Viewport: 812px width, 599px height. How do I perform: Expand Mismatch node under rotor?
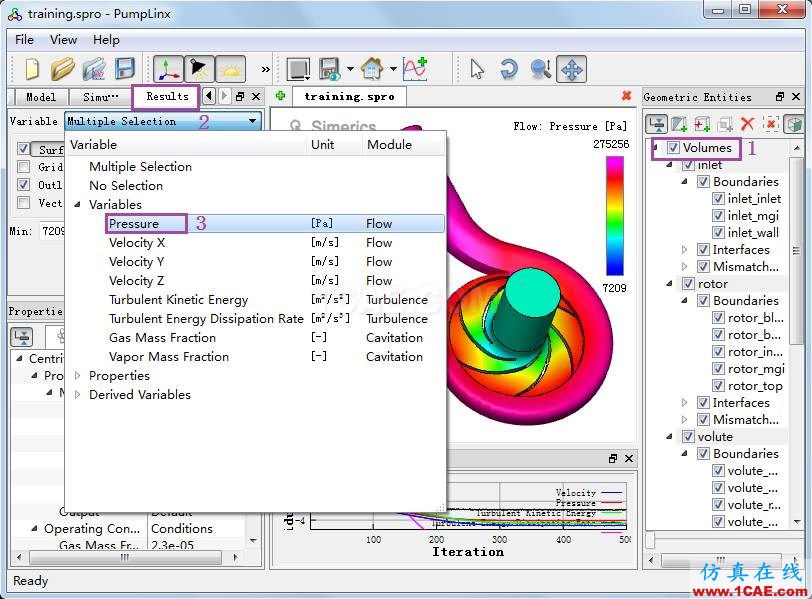(685, 419)
